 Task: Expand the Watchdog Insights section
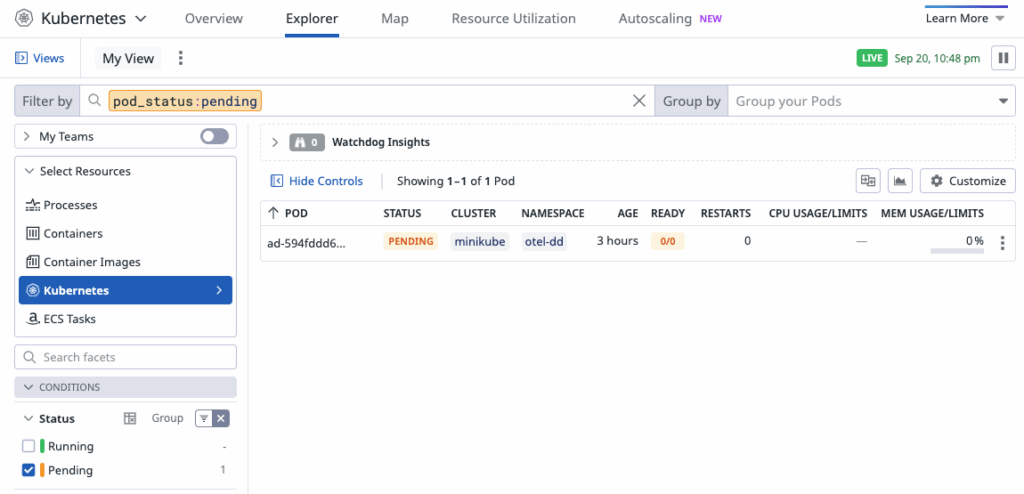275,142
